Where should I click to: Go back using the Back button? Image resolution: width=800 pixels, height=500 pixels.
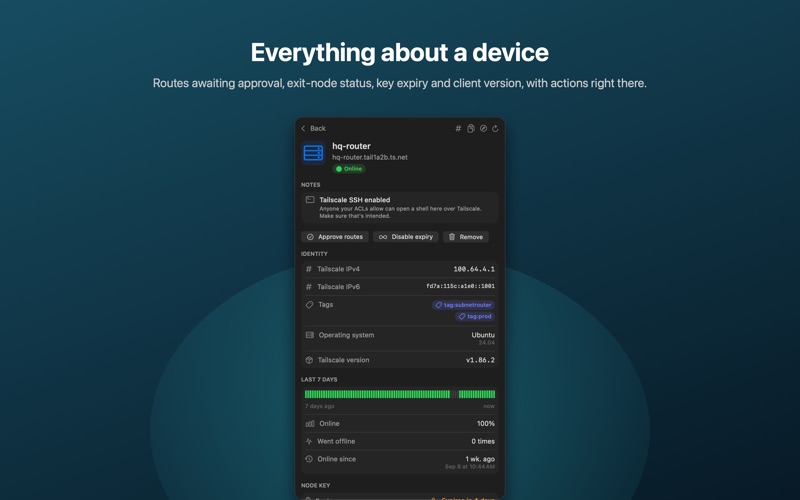[x=313, y=129]
